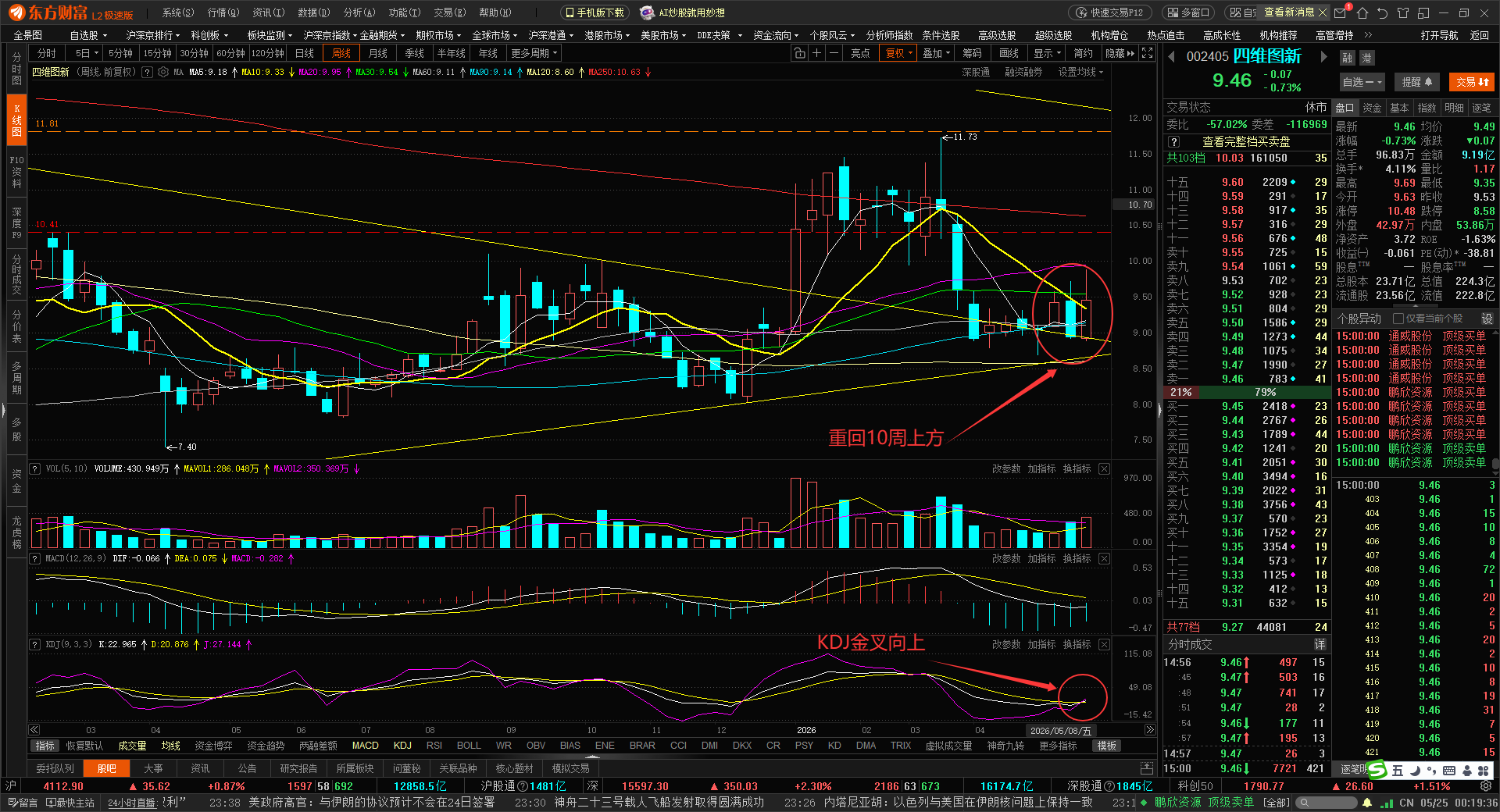
Task: Go to next stock arrow beside 四维图新
Action: tap(1324, 56)
